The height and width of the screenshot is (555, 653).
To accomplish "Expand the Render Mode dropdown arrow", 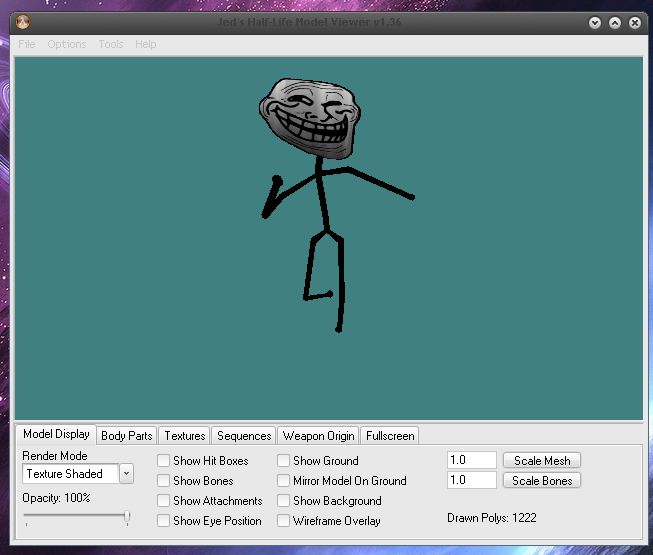I will coord(126,473).
